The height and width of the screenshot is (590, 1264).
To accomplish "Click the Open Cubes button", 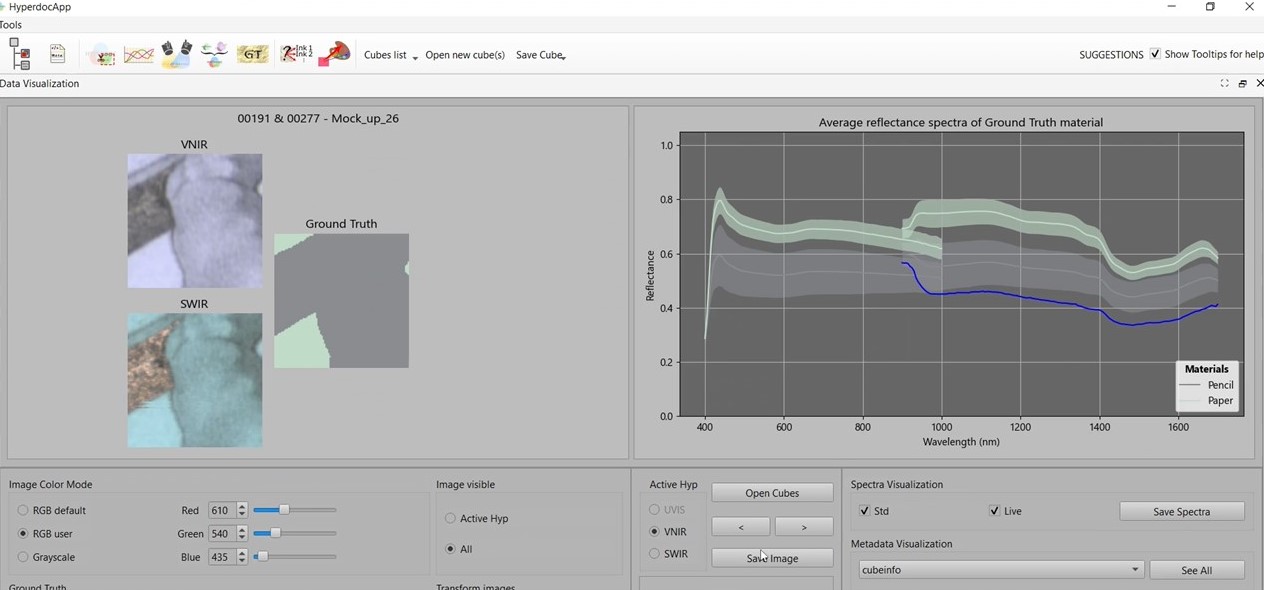I will (772, 493).
